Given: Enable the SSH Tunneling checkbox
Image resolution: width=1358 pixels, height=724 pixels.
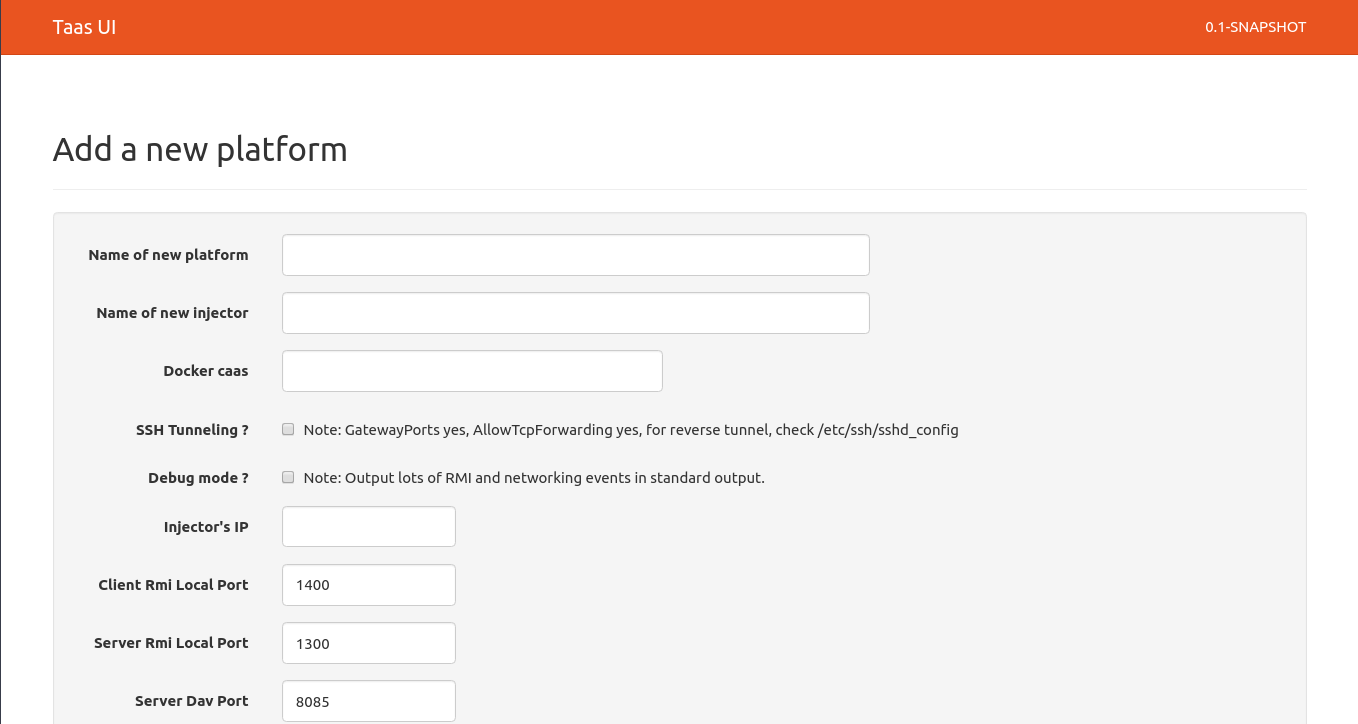Looking at the screenshot, I should (x=288, y=429).
